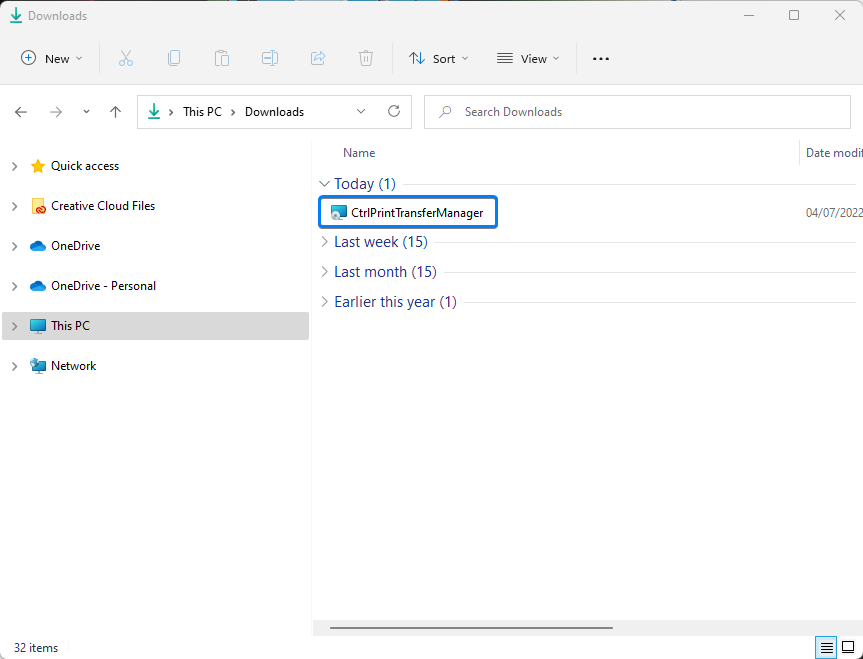Select the CtrlPrintTransferManager file name
Viewport: 863px width, 659px height.
[x=417, y=213]
